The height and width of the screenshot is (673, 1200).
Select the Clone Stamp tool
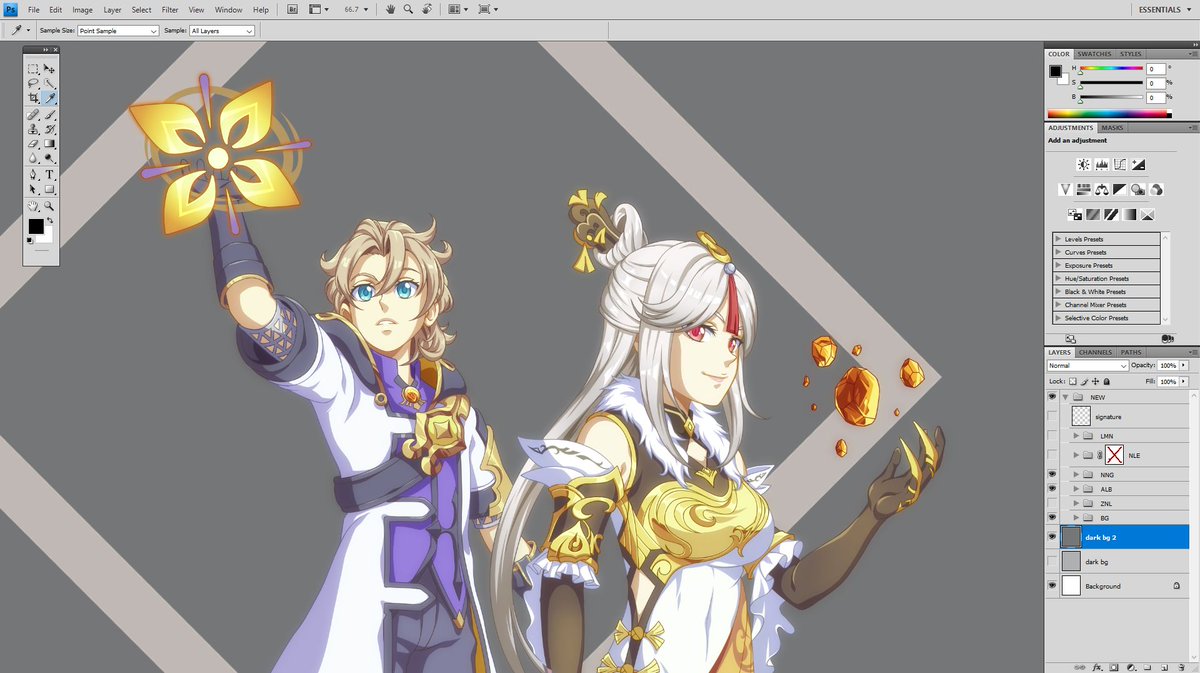(x=33, y=130)
